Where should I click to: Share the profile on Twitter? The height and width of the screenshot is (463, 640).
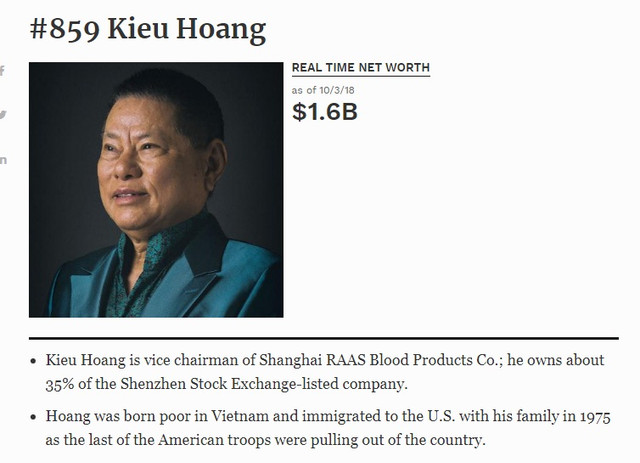coord(3,115)
